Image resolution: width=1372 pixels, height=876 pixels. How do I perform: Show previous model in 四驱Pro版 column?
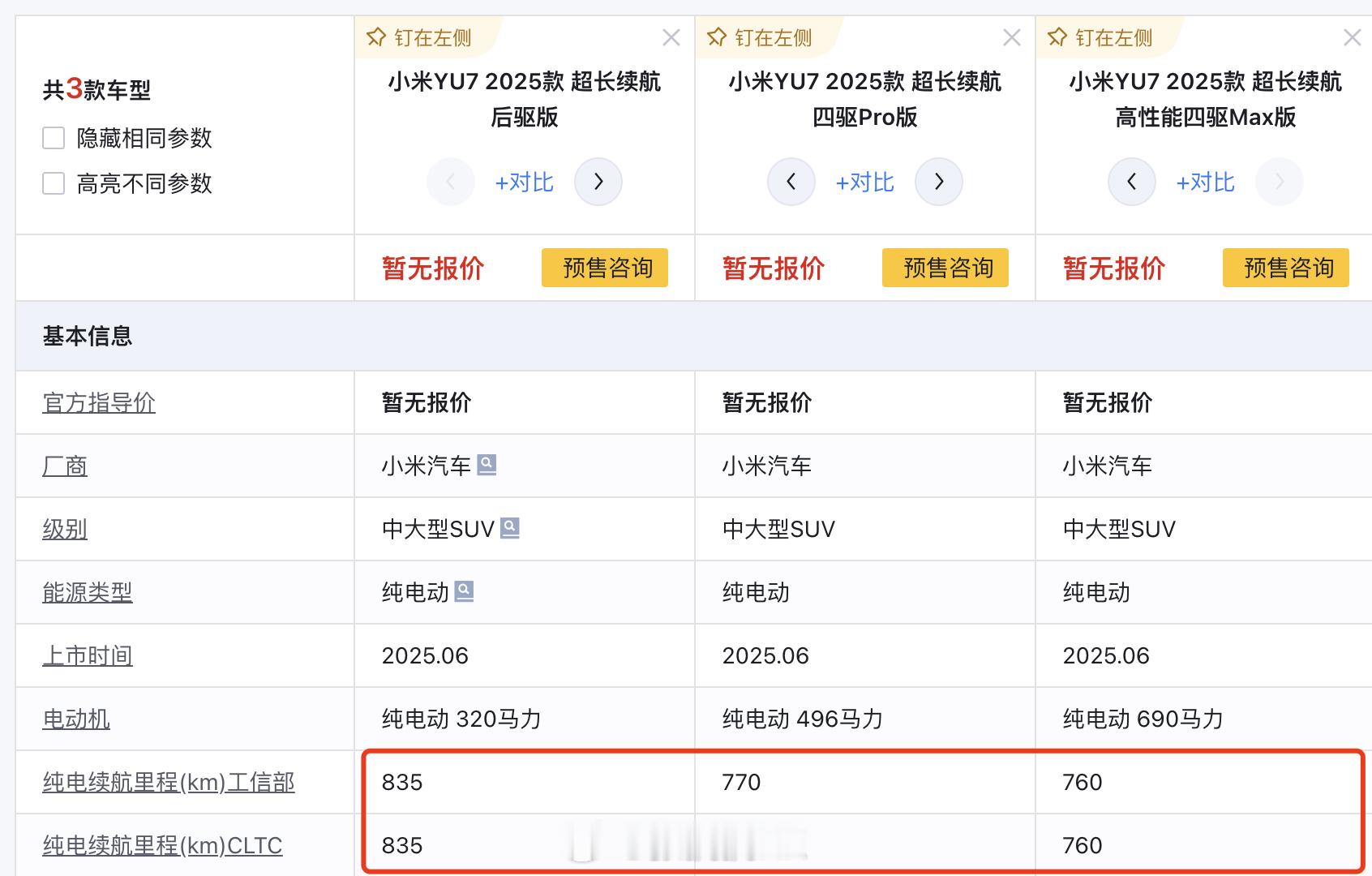(x=791, y=182)
